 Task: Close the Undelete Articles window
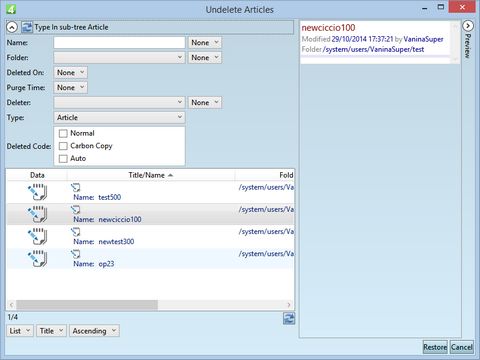pos(462,7)
